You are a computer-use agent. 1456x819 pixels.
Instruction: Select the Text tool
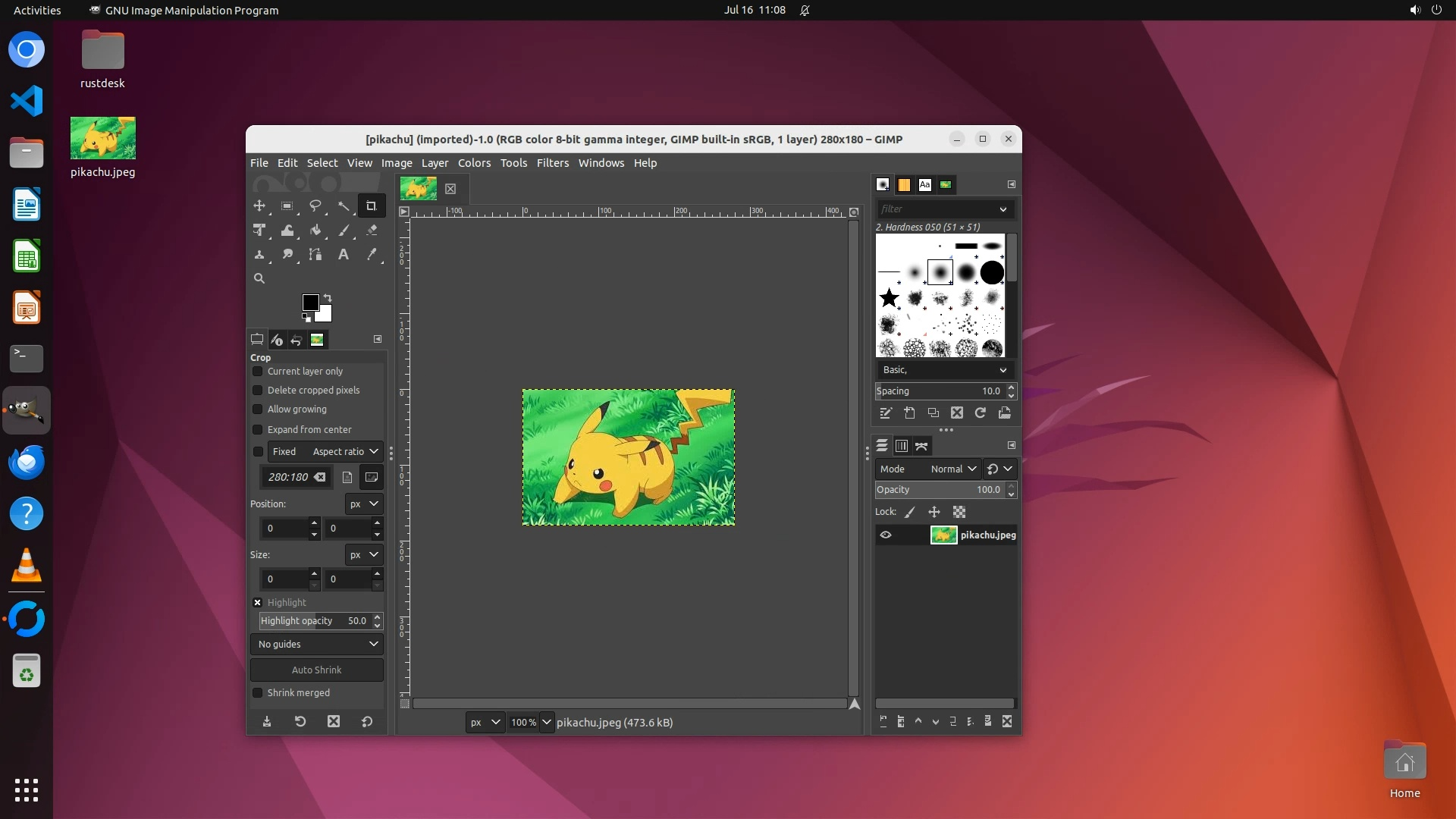click(x=344, y=255)
